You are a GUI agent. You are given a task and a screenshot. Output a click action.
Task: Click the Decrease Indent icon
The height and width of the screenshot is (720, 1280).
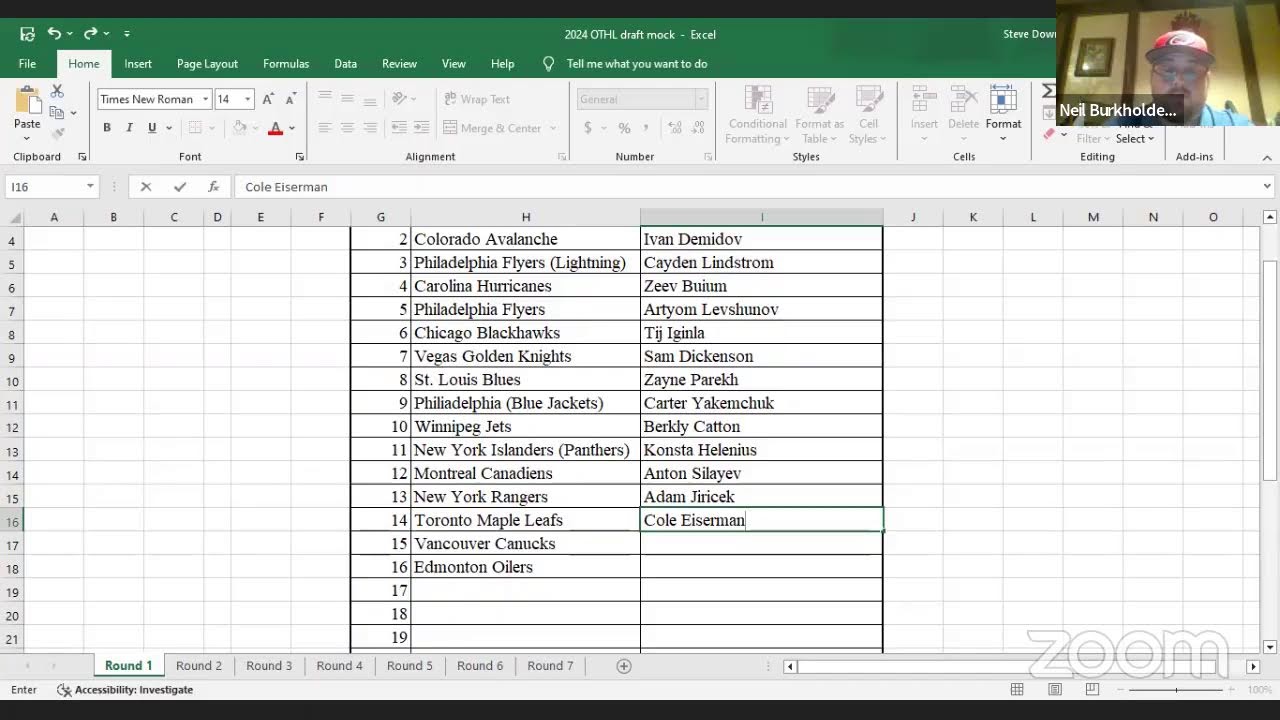(399, 128)
